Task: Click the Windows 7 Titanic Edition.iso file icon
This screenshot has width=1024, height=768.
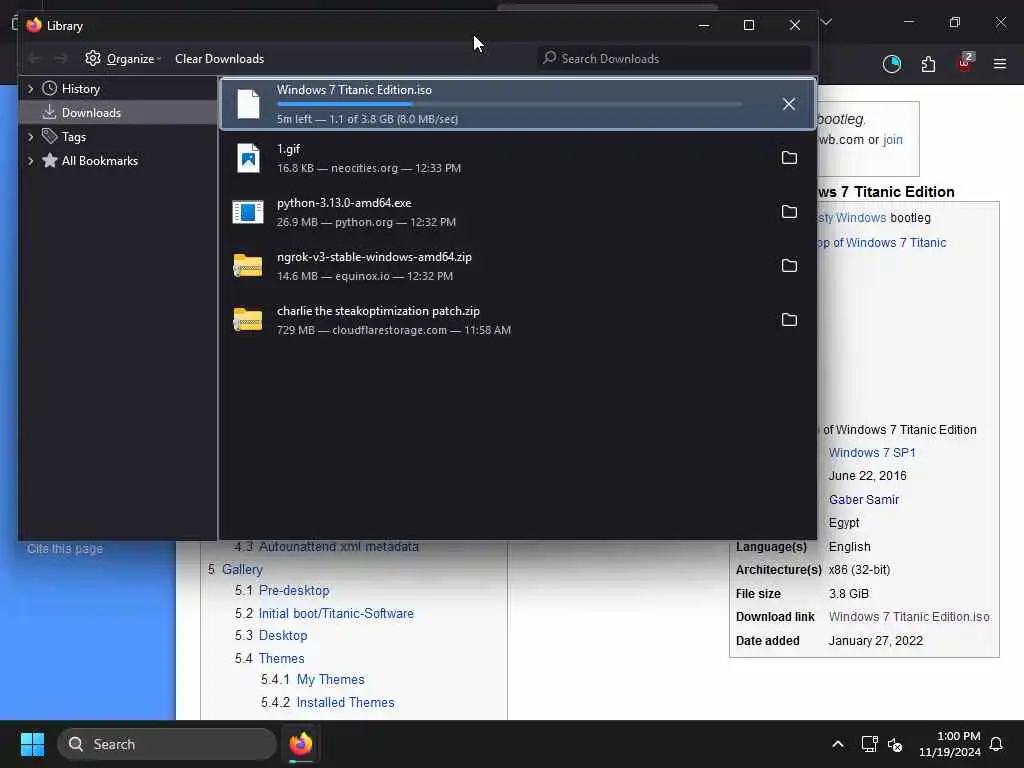Action: 248,104
